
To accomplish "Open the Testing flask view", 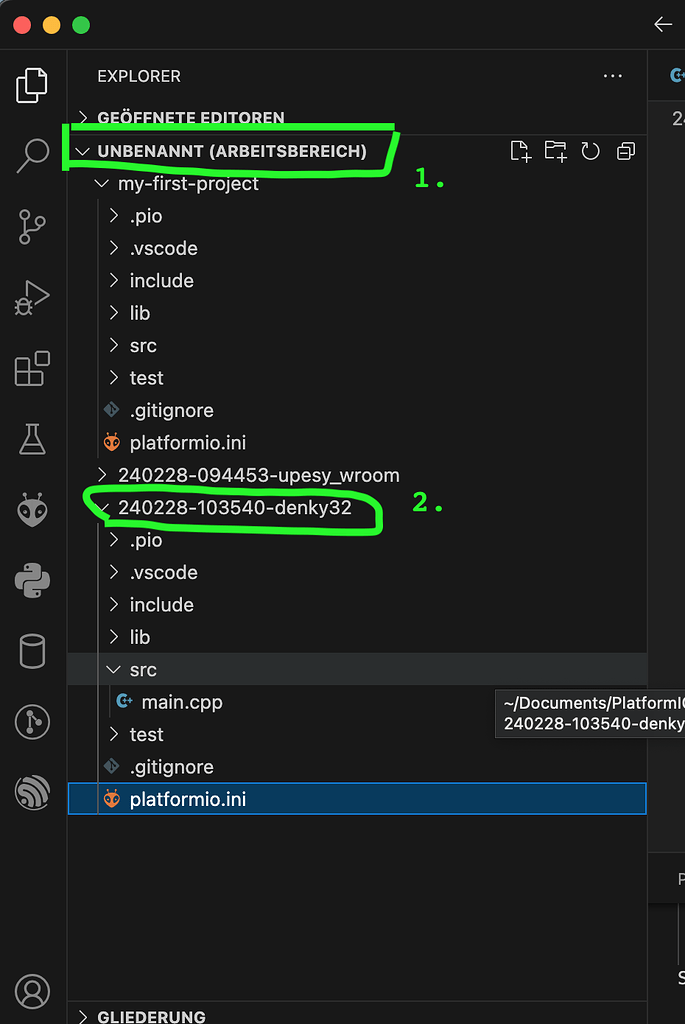I will coord(32,439).
